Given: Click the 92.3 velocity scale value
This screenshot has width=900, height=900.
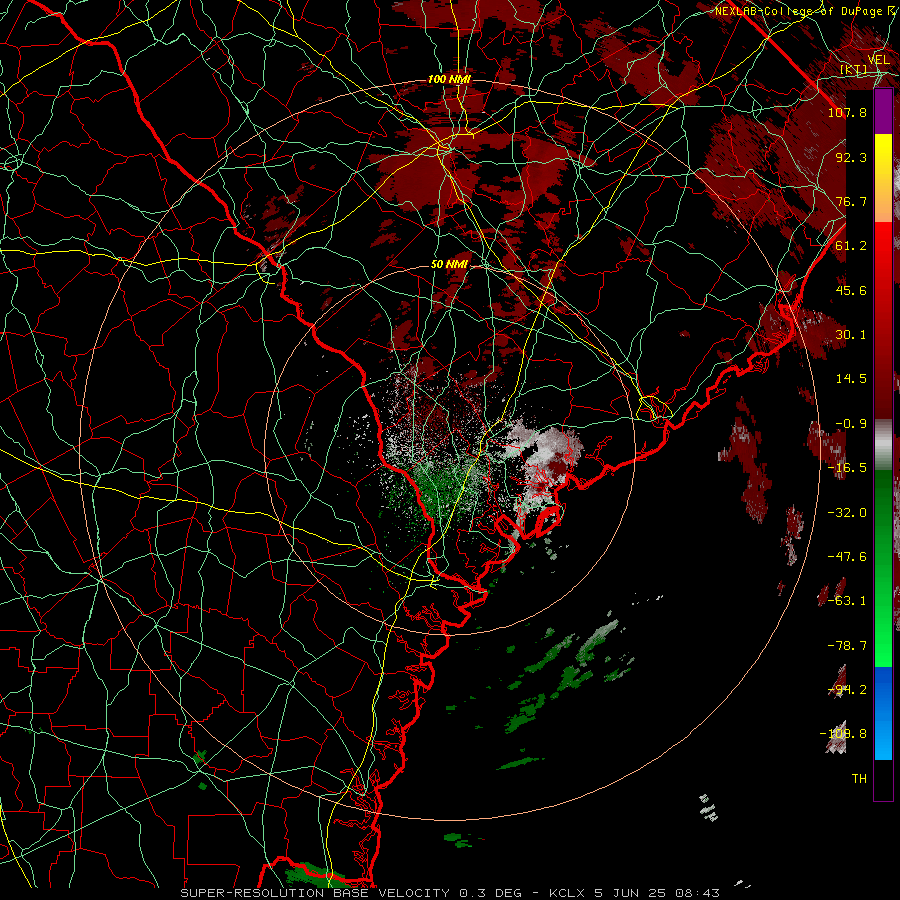Looking at the screenshot, I should coord(851,157).
